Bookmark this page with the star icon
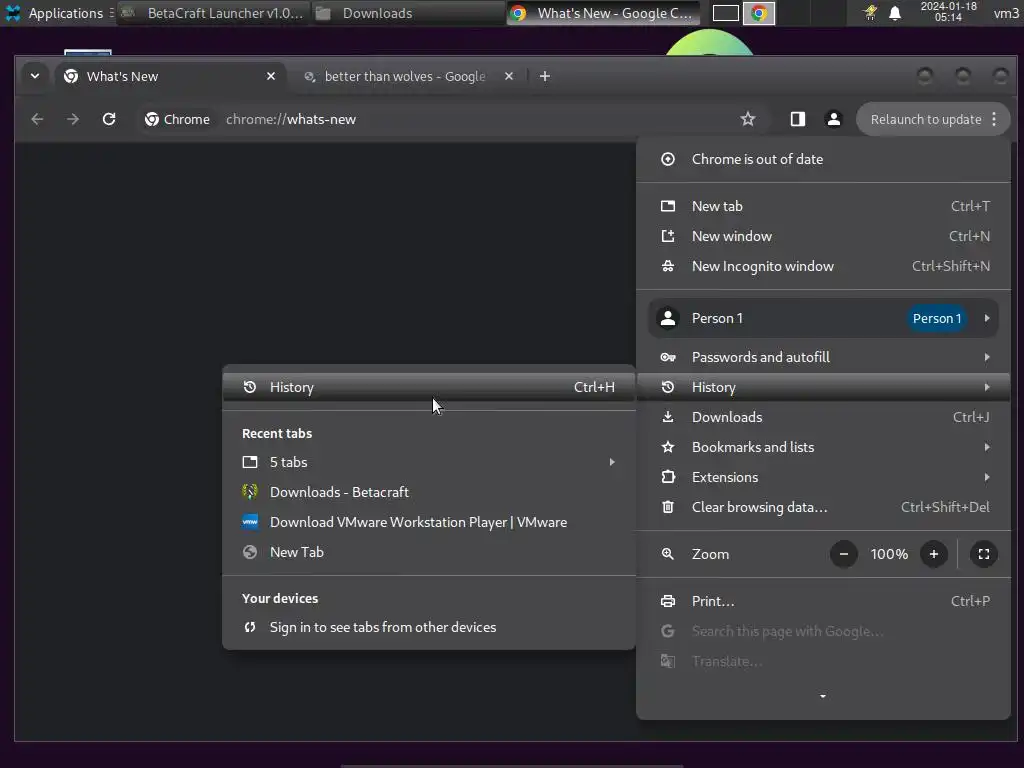Screen dimensions: 1024x768 pyautogui.click(x=748, y=119)
